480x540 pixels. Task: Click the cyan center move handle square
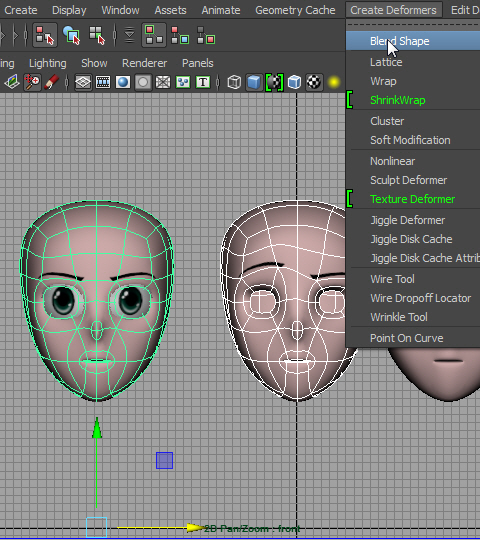pos(96,527)
